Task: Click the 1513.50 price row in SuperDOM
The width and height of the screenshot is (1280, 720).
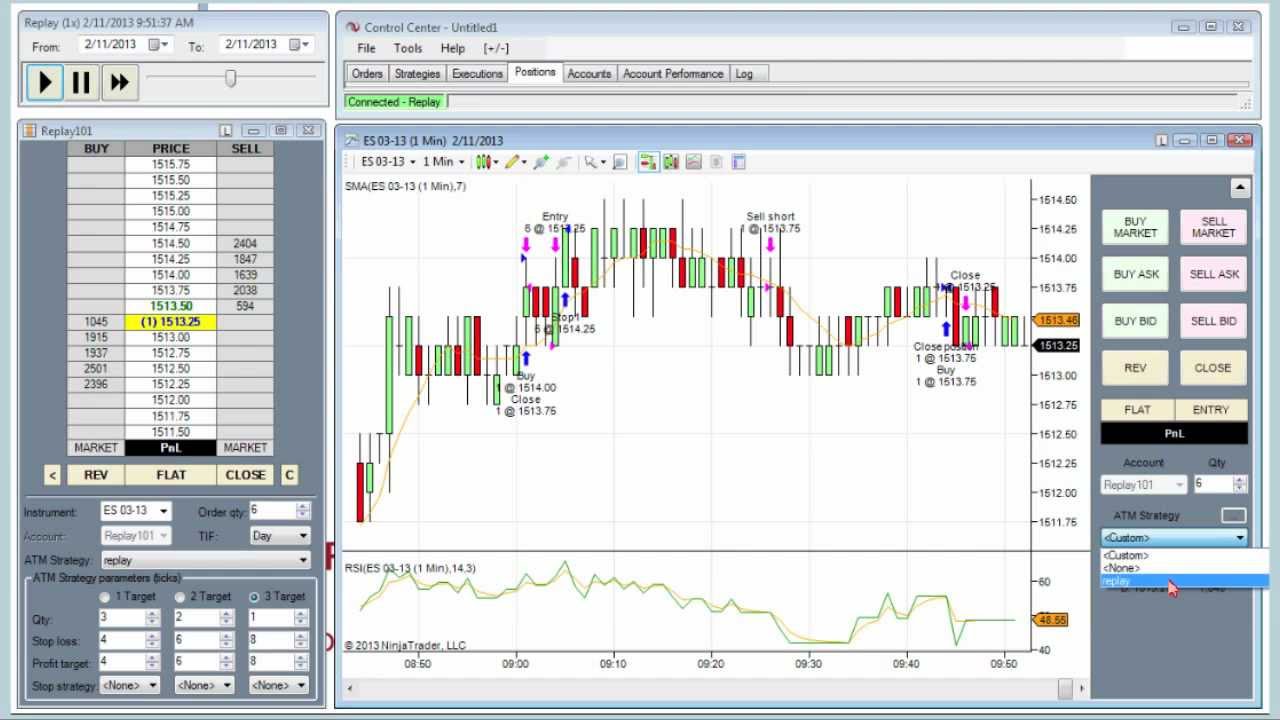Action: (x=171, y=306)
